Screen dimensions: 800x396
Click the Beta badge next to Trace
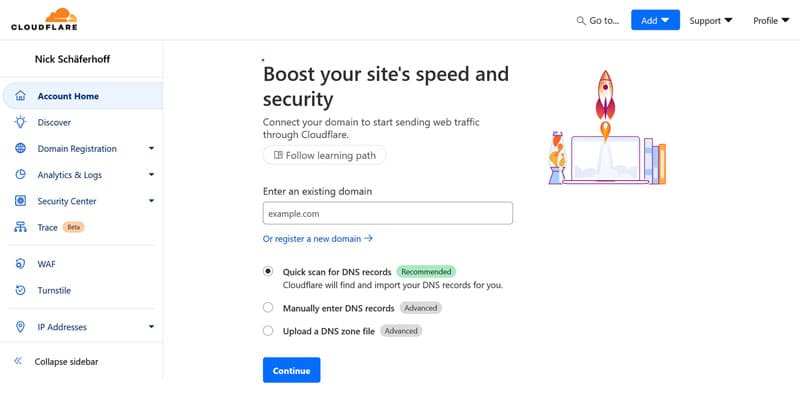pyautogui.click(x=73, y=227)
